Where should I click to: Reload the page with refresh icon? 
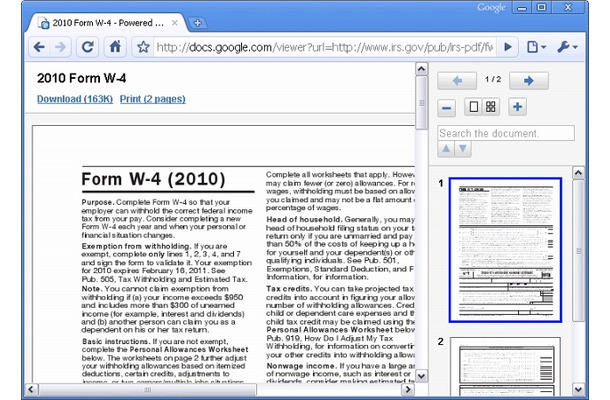tap(88, 47)
